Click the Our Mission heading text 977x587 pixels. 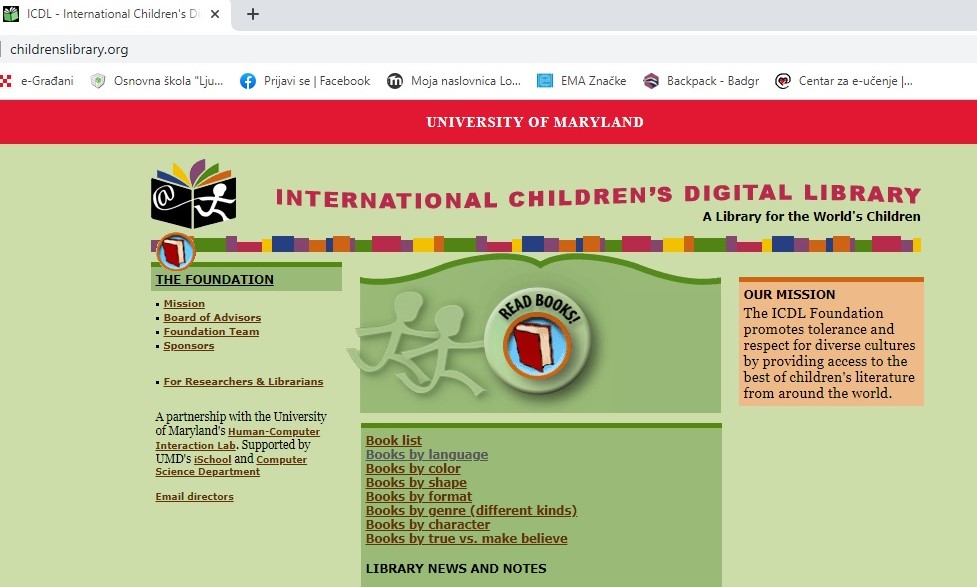tap(789, 295)
